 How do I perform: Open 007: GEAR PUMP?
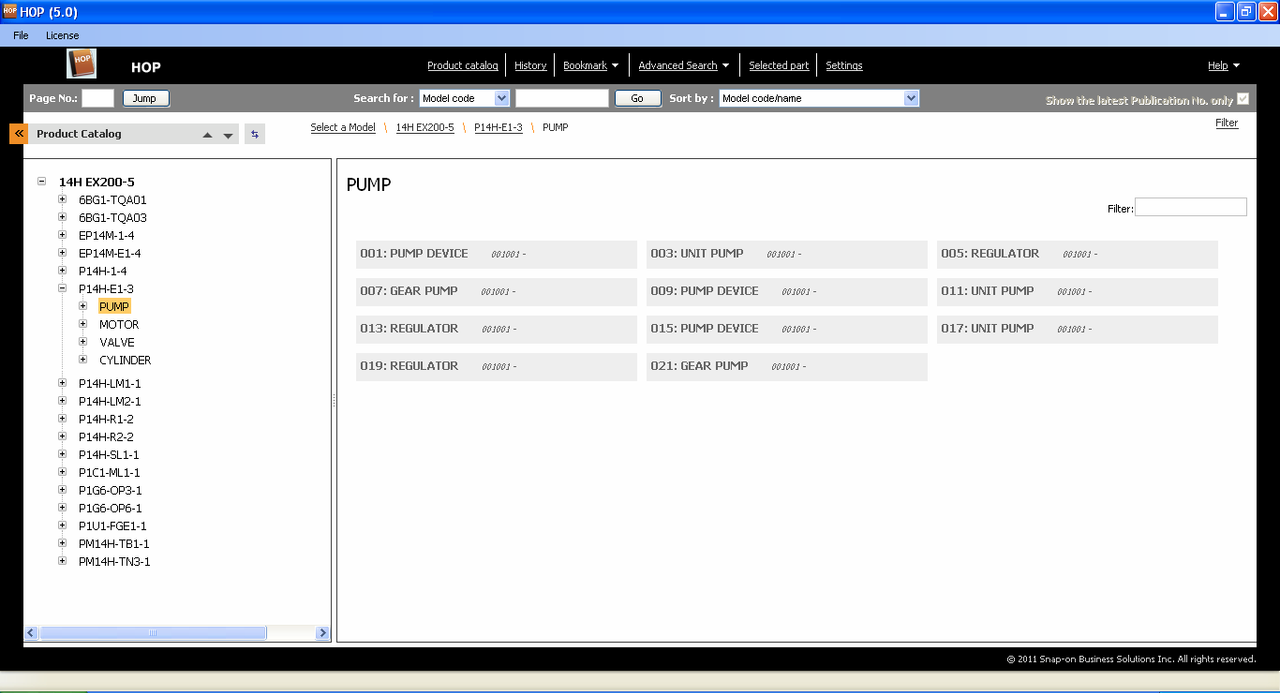[x=496, y=291]
